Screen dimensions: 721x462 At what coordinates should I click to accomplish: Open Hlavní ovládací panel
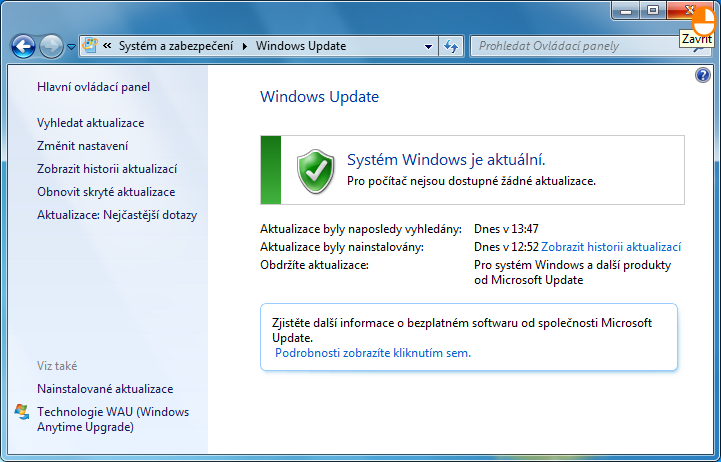[93, 87]
